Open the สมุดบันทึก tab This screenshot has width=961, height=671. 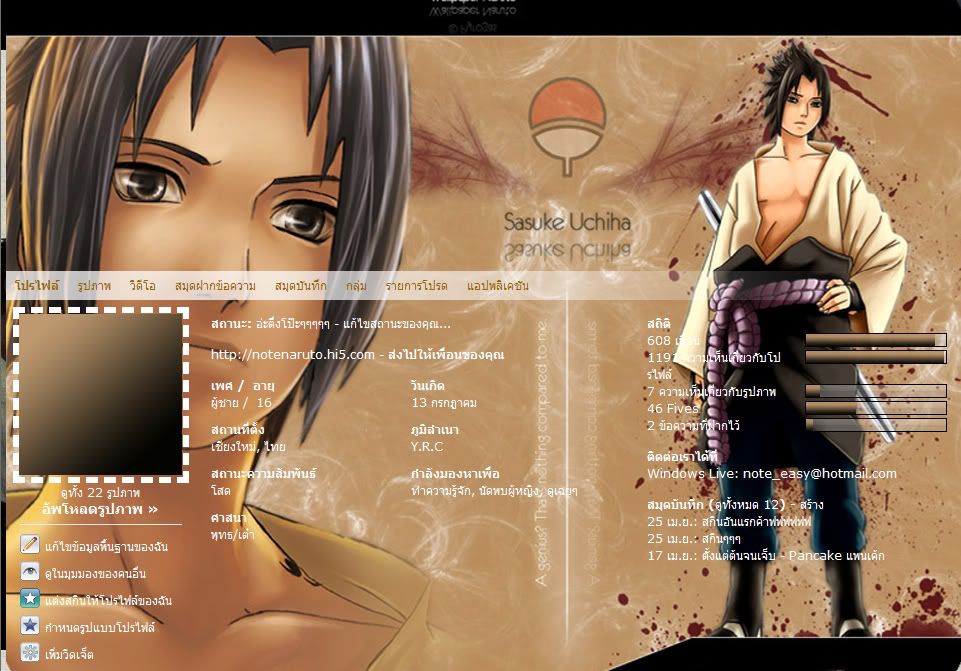(300, 286)
